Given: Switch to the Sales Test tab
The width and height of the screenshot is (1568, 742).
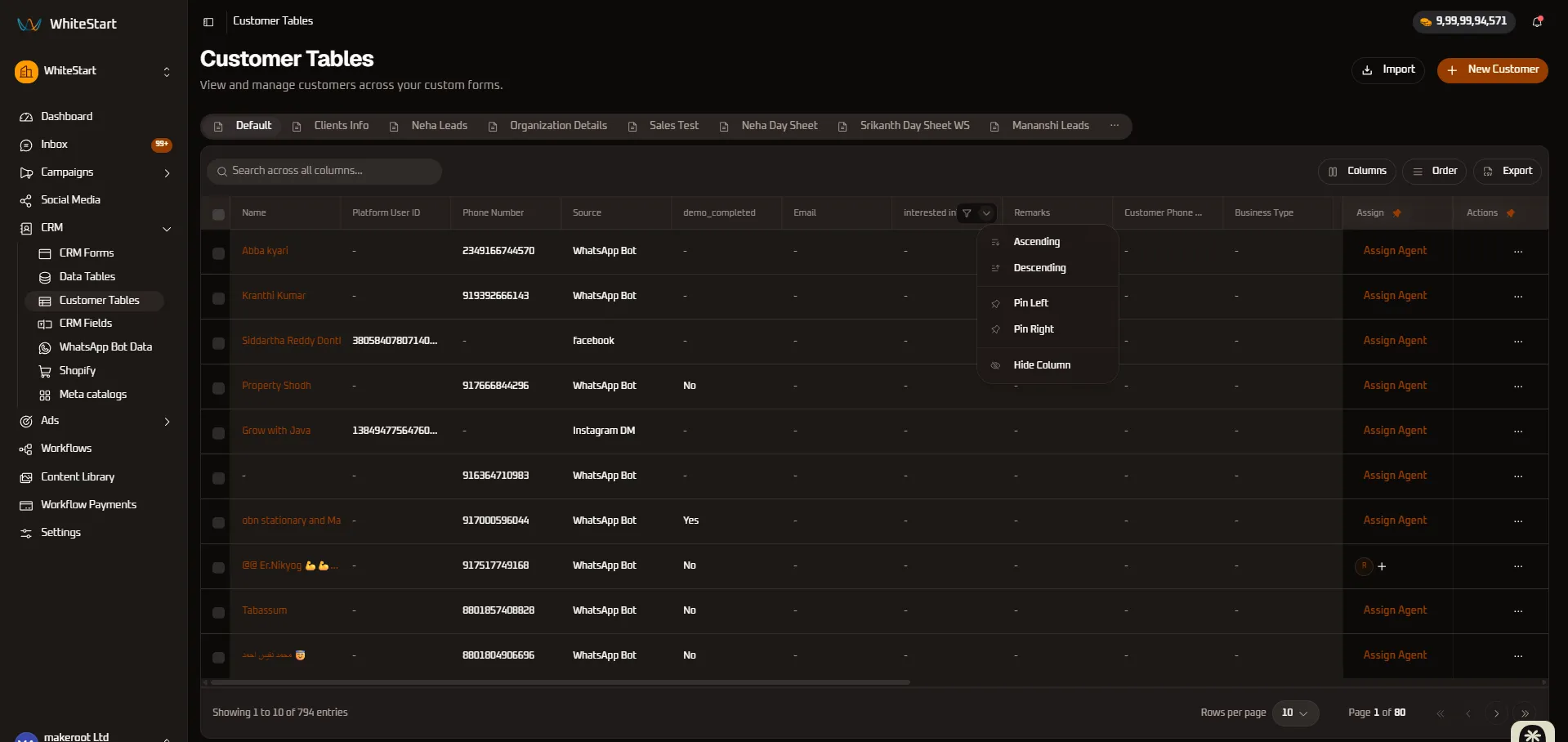Looking at the screenshot, I should 663,126.
